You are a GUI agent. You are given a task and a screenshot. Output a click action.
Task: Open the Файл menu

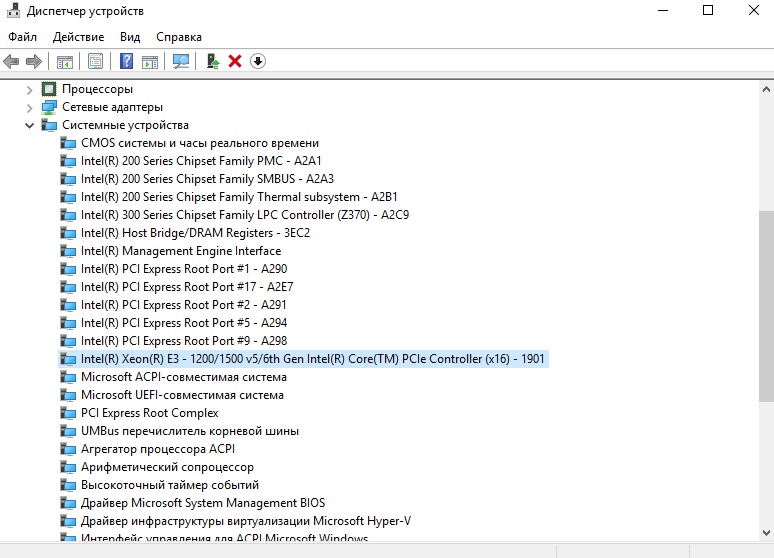(22, 36)
